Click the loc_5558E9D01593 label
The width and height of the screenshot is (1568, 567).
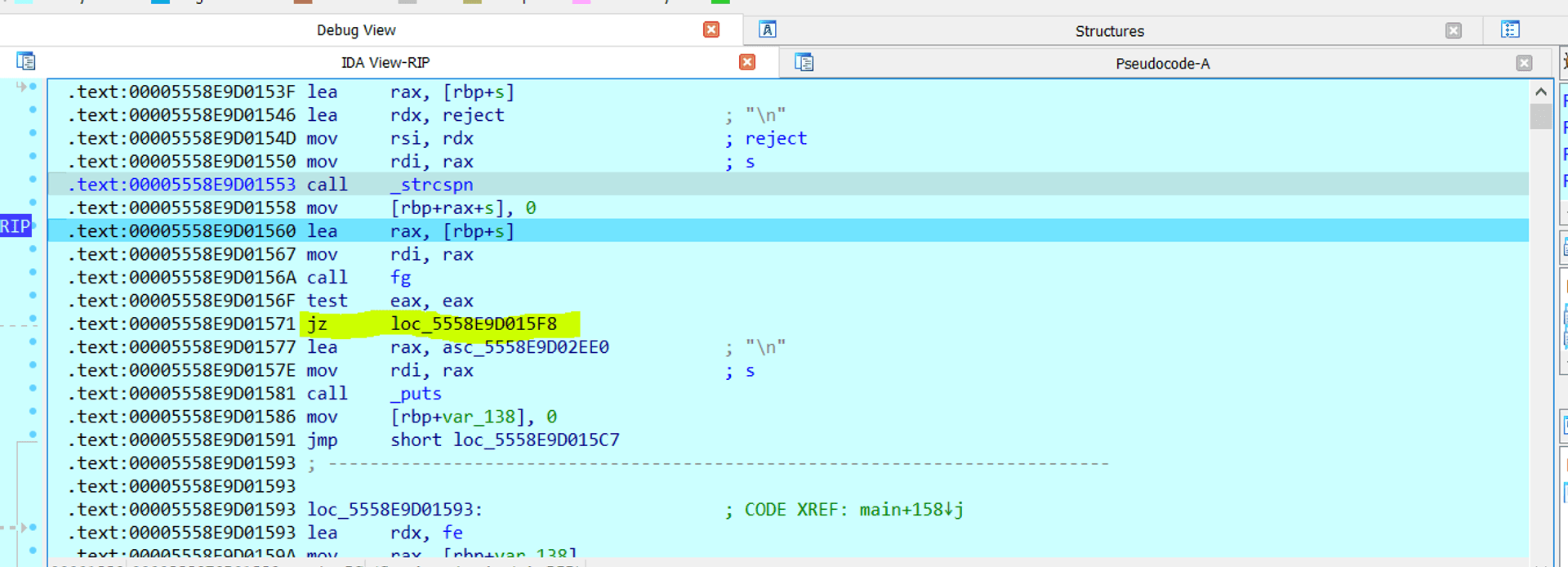[394, 510]
